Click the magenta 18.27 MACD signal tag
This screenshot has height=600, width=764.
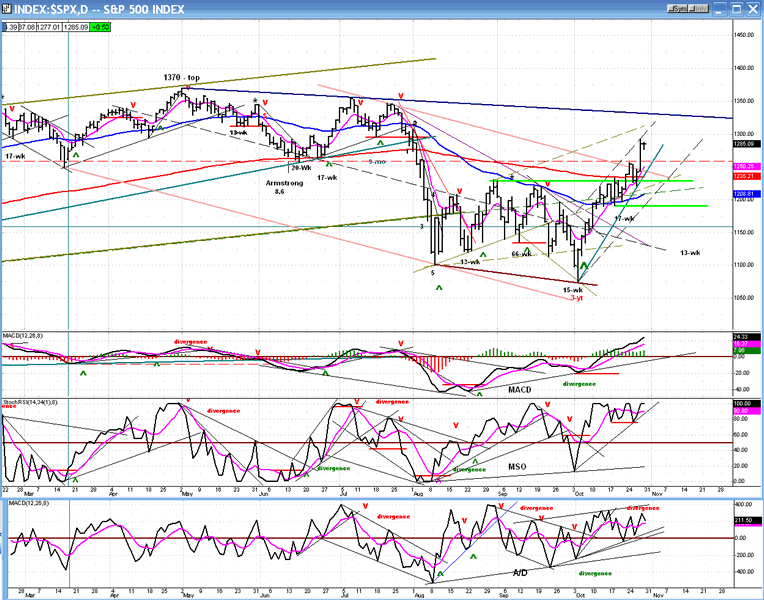pyautogui.click(x=746, y=344)
